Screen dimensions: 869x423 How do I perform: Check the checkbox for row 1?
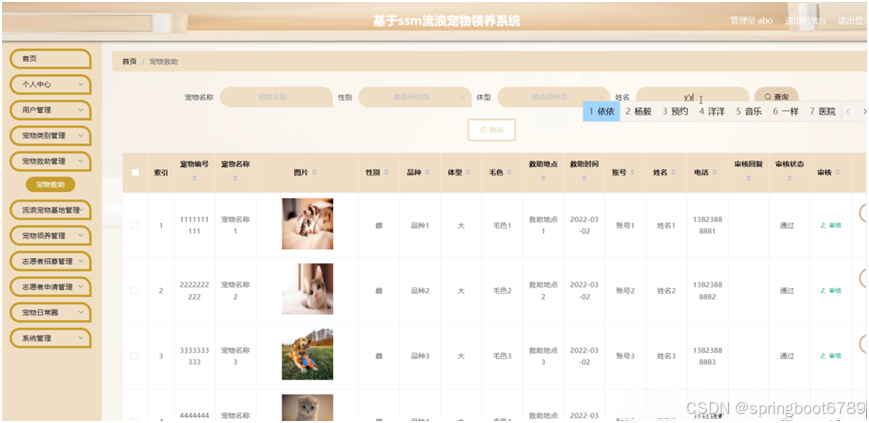click(x=135, y=226)
